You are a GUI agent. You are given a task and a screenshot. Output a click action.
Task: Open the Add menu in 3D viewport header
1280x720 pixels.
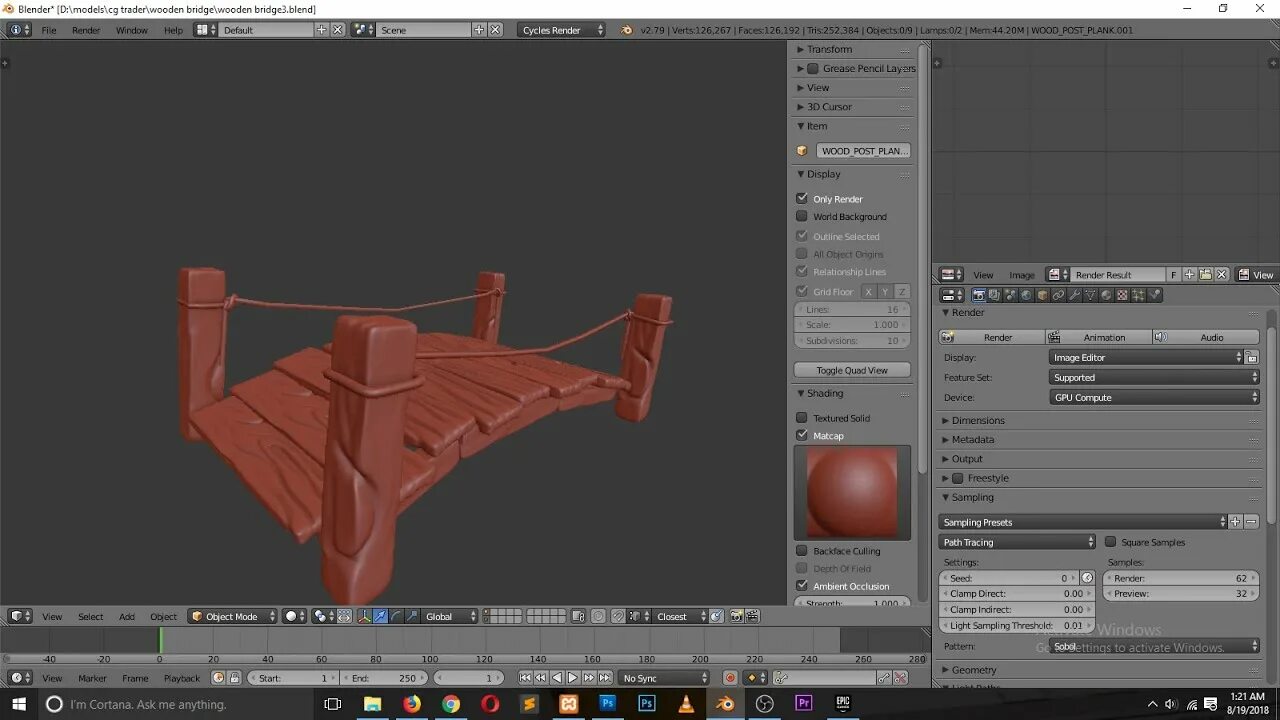(127, 616)
